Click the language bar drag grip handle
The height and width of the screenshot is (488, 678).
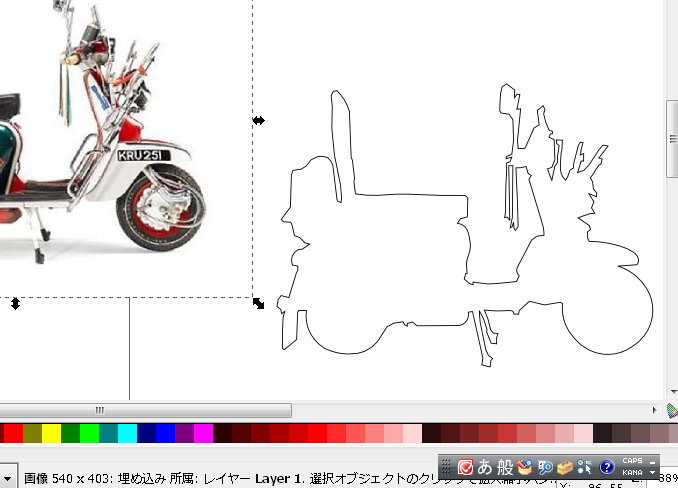tap(447, 467)
